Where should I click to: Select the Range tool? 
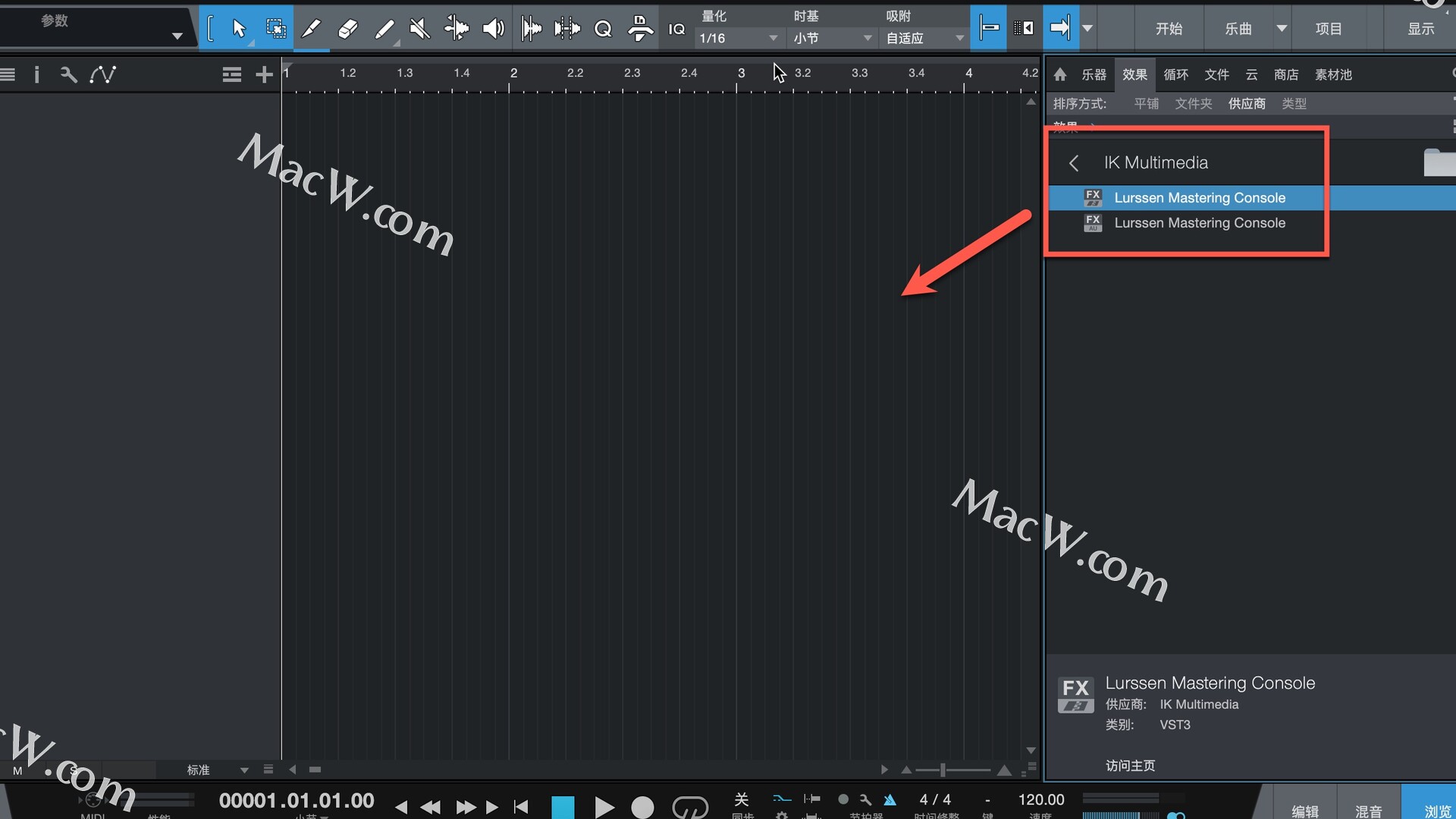coord(275,29)
